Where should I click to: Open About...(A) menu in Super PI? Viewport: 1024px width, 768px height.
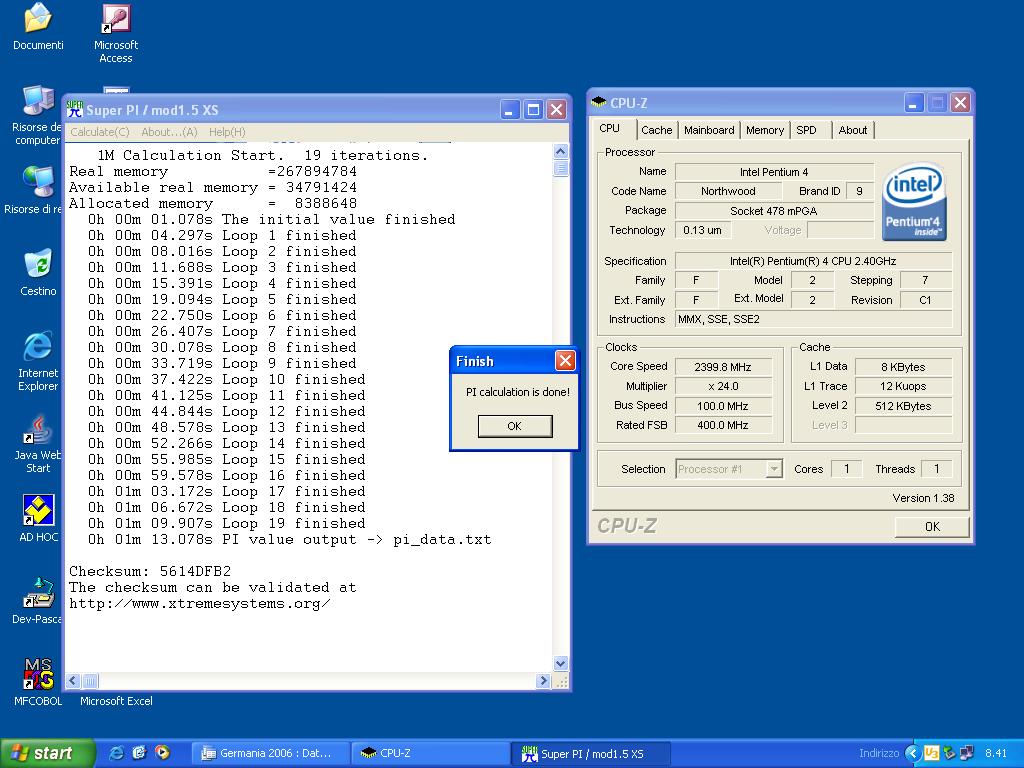pos(169,132)
